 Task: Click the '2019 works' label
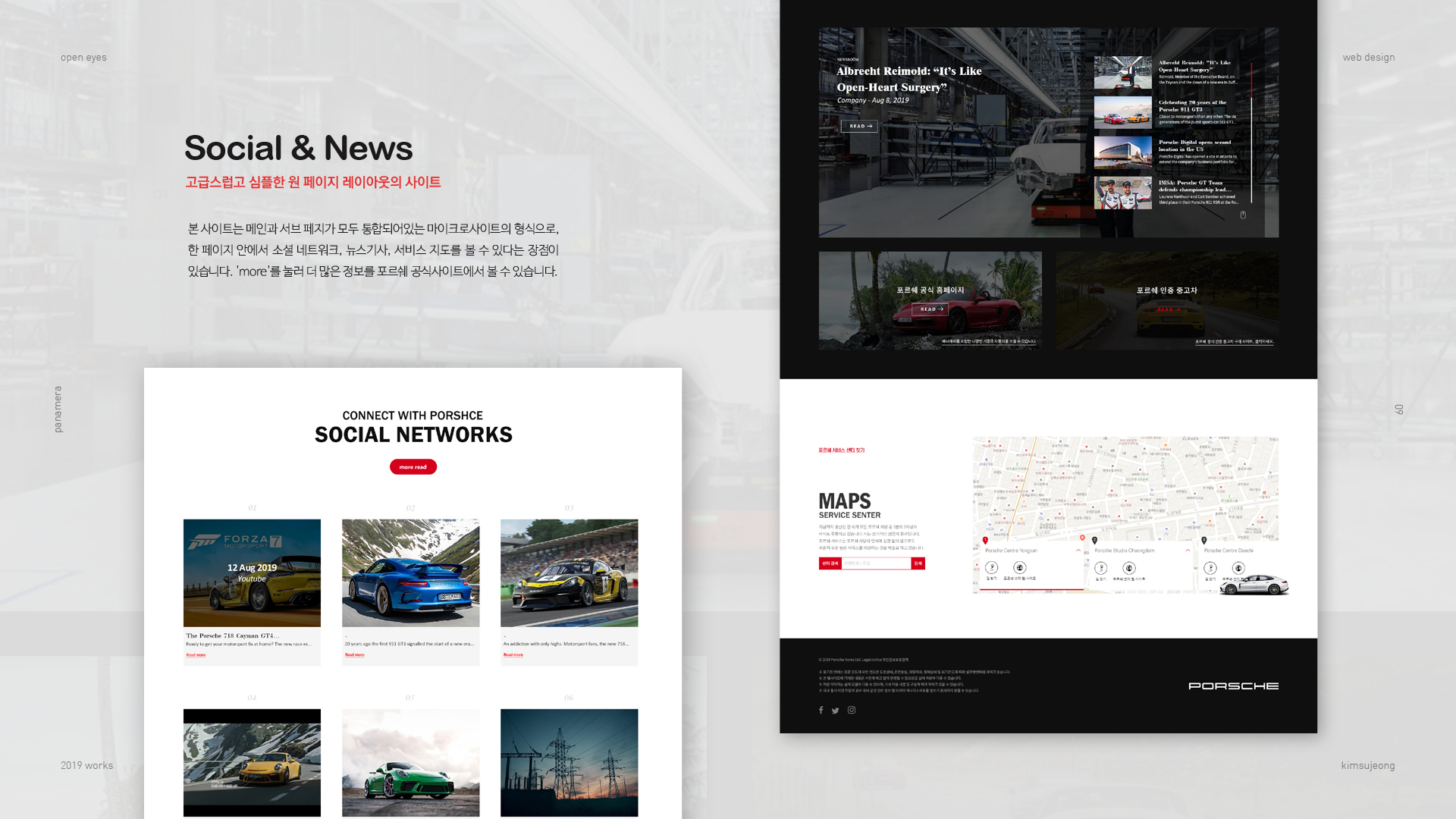click(x=86, y=765)
